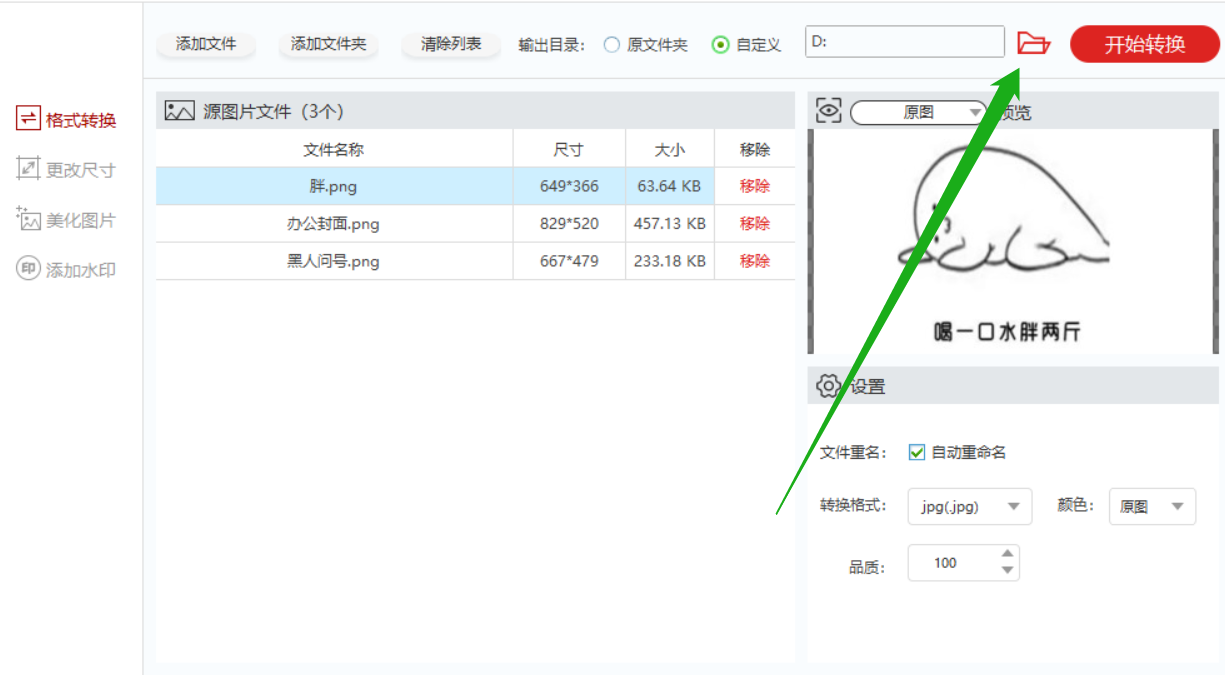Screen dimensions: 1225x675
Task: Remove 黑人问号.png using its 移除 link
Action: tap(755, 261)
